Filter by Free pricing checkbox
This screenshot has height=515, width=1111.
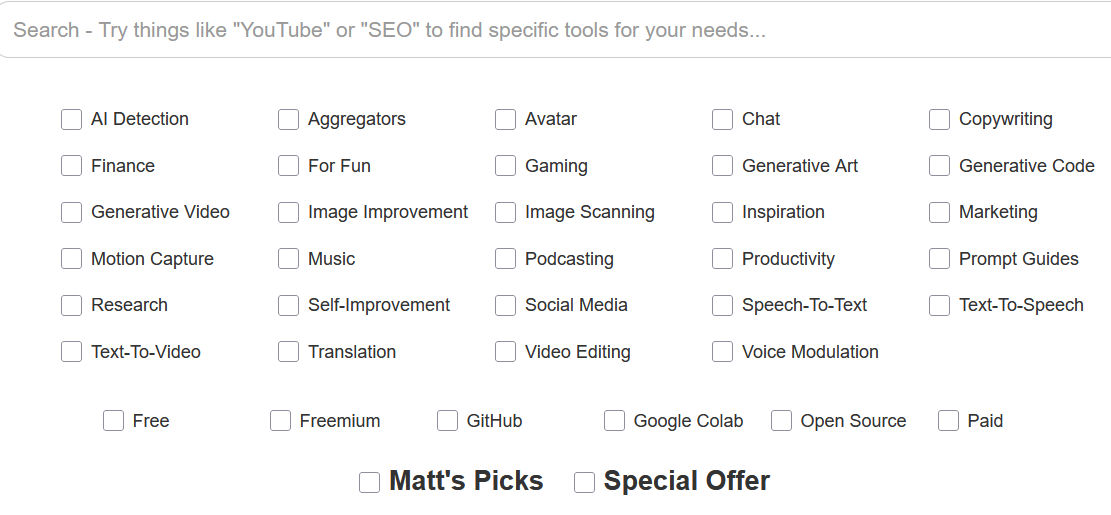point(113,421)
